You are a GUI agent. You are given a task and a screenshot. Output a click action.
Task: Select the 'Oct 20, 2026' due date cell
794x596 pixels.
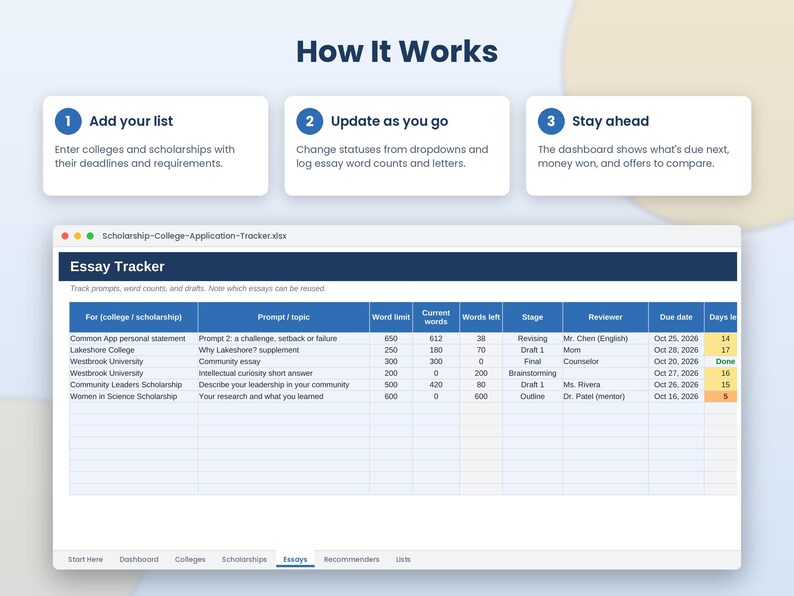tap(676, 362)
